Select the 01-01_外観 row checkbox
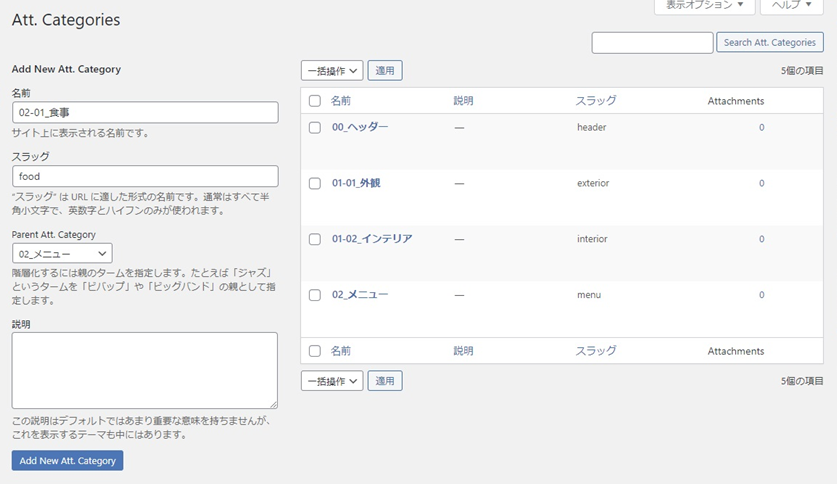 (315, 184)
